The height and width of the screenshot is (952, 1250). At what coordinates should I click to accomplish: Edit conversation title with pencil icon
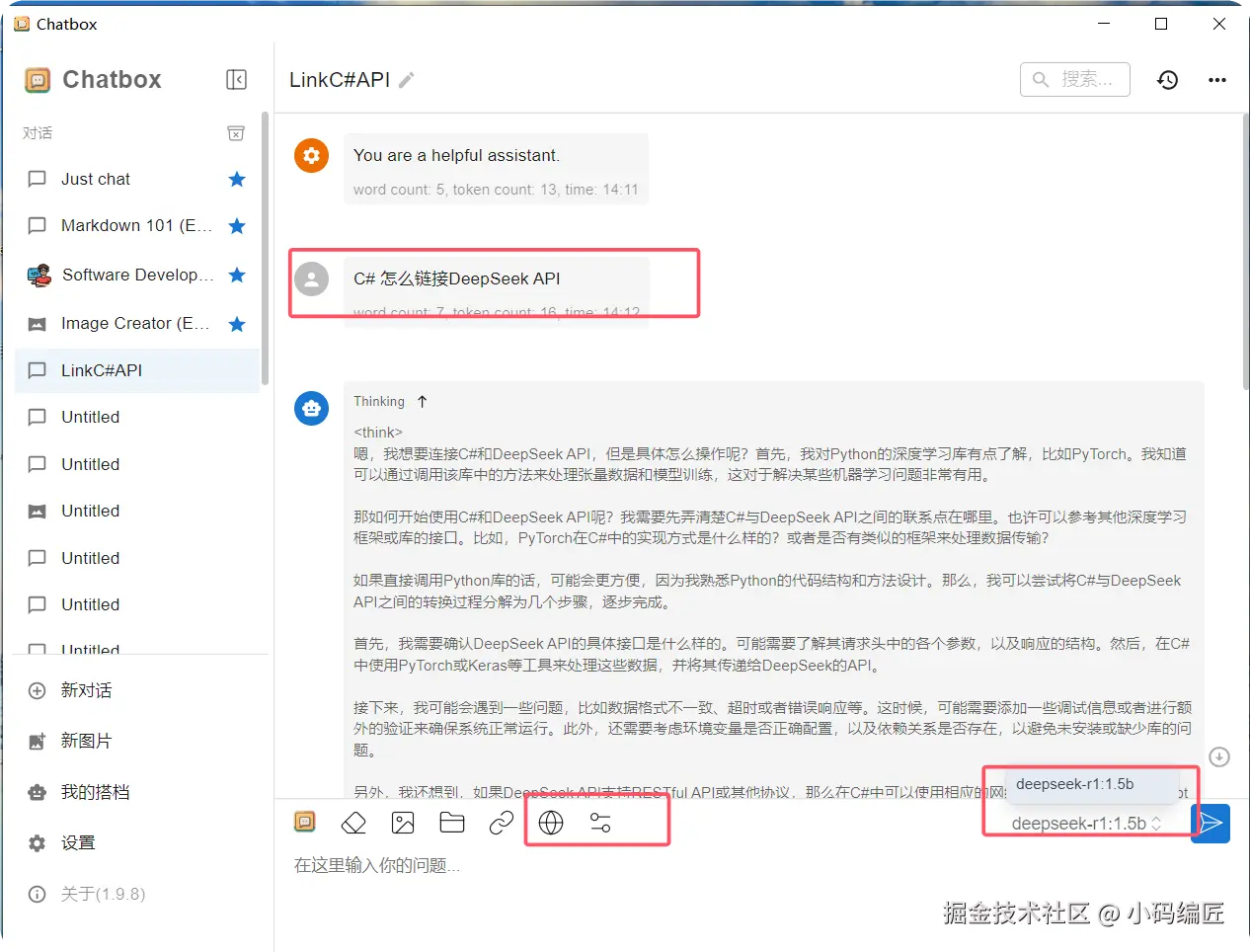coord(407,80)
